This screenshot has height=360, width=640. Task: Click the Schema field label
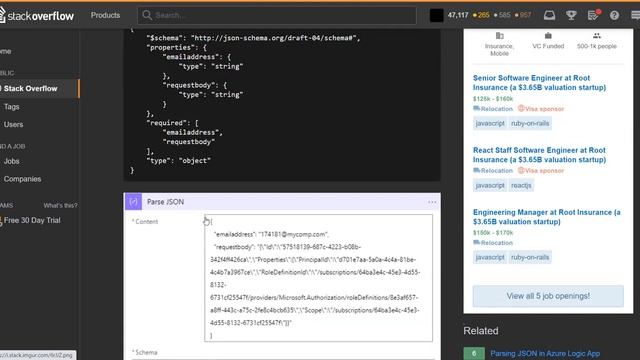(146, 352)
